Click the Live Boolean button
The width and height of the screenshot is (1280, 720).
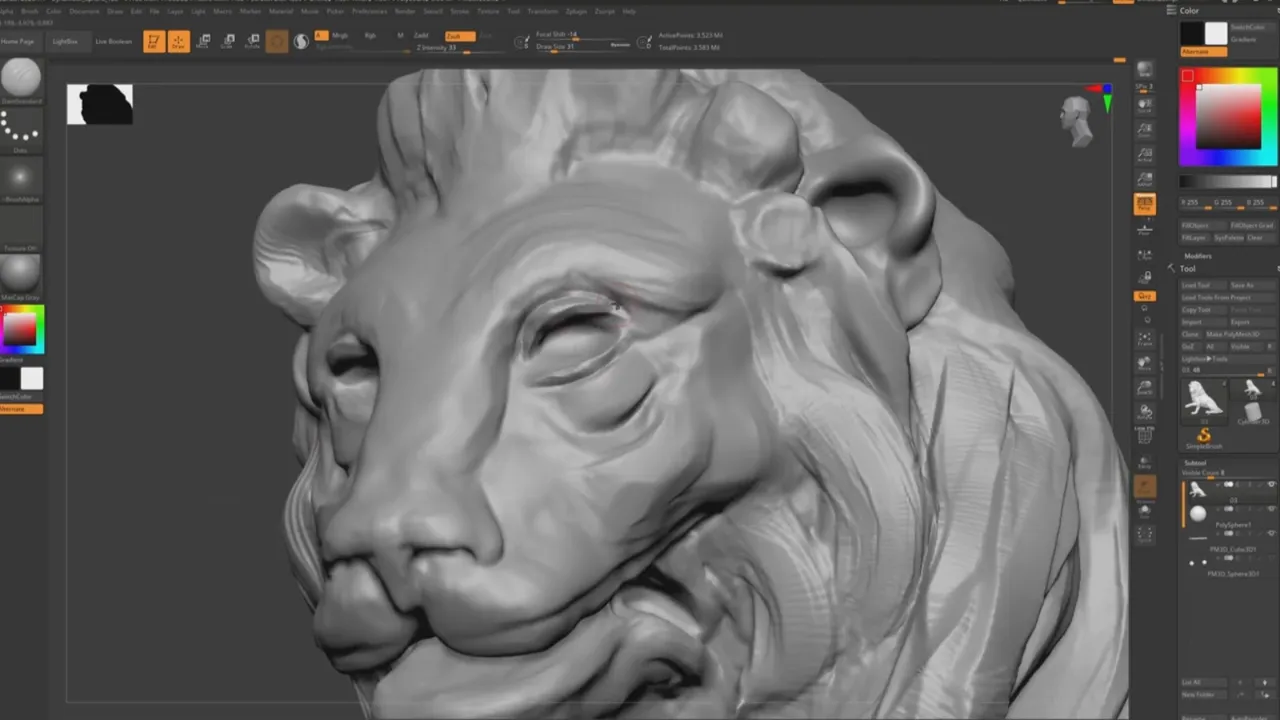pos(114,41)
